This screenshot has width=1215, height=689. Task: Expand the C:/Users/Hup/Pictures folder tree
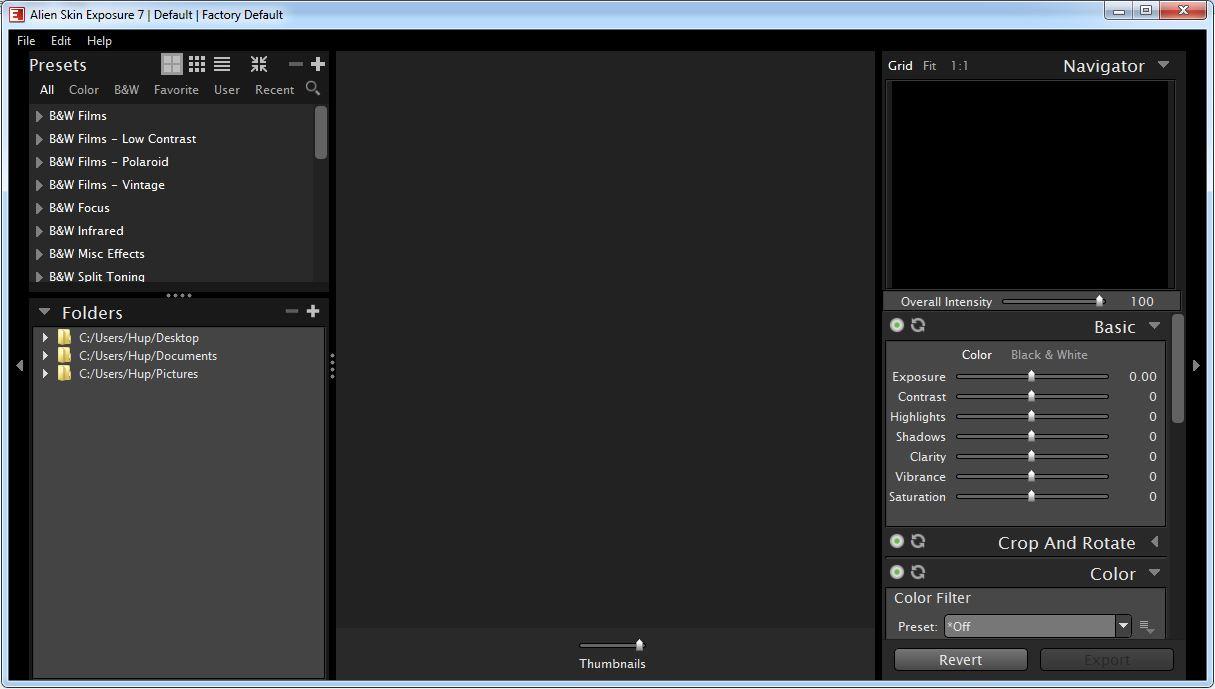(45, 374)
